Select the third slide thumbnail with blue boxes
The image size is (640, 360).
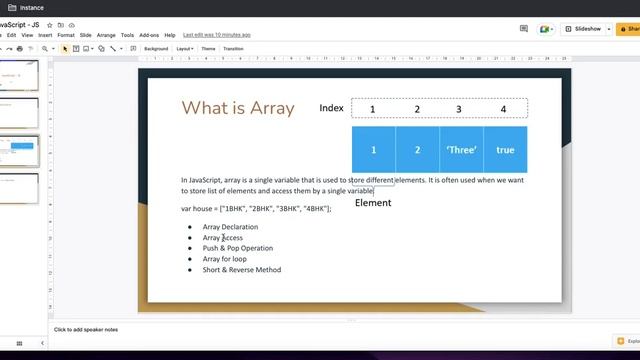point(19,151)
